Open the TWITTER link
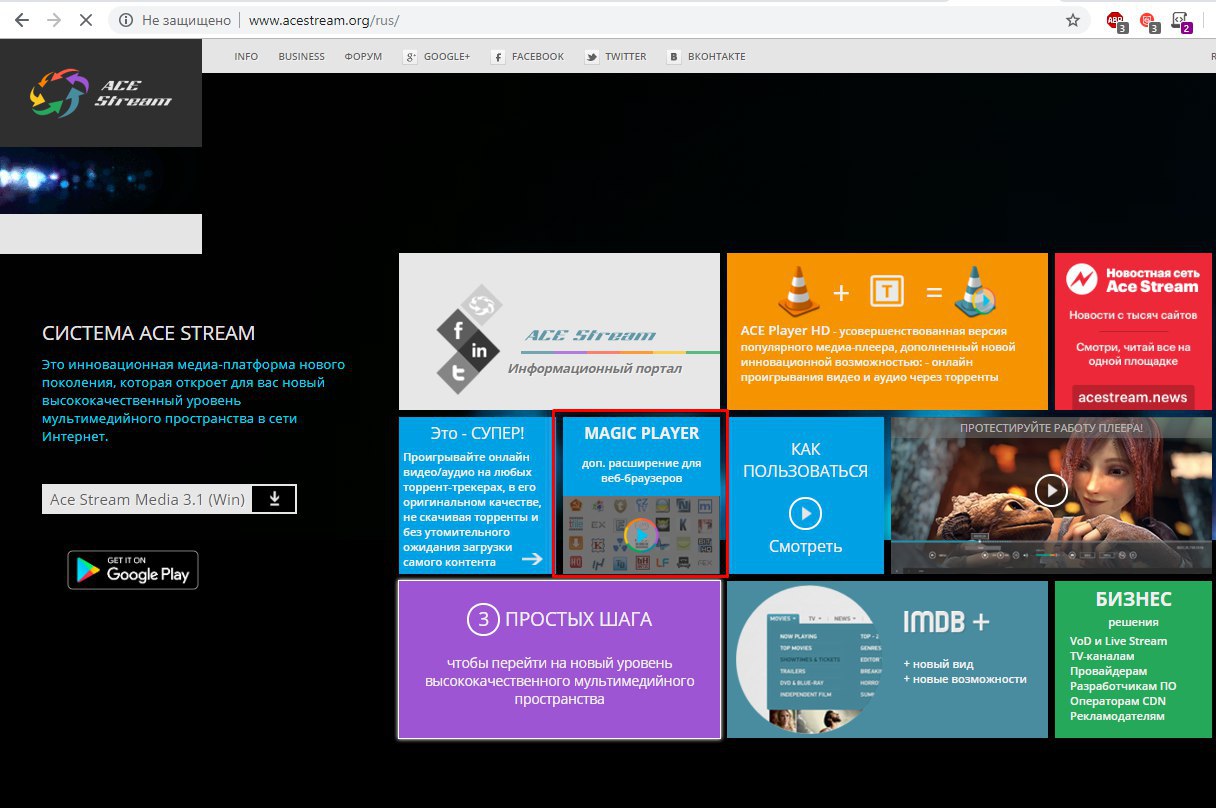Viewport: 1216px width, 808px height. [626, 57]
